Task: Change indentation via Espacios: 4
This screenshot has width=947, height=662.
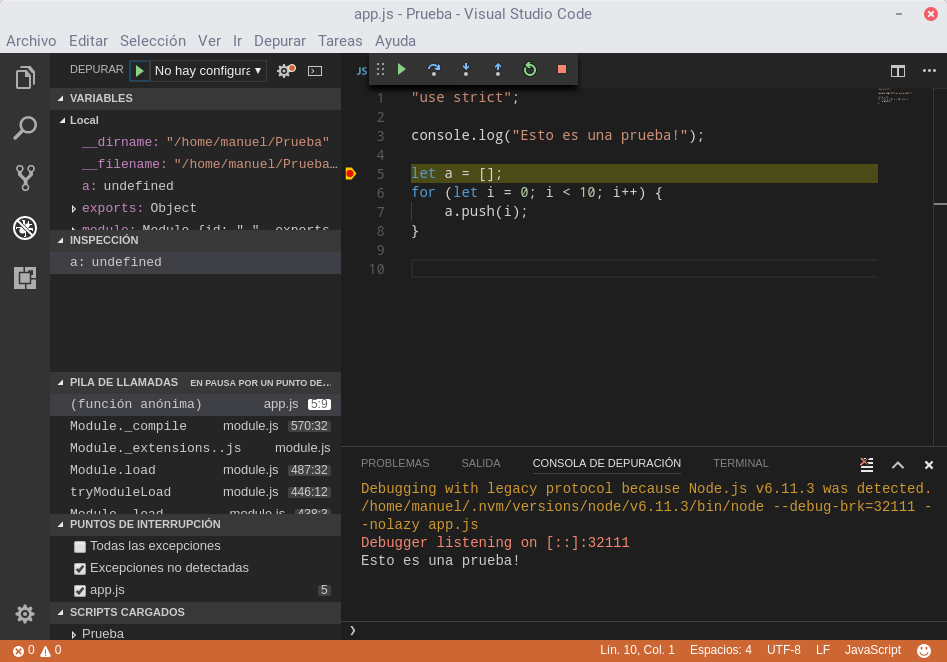Action: pyautogui.click(x=721, y=651)
